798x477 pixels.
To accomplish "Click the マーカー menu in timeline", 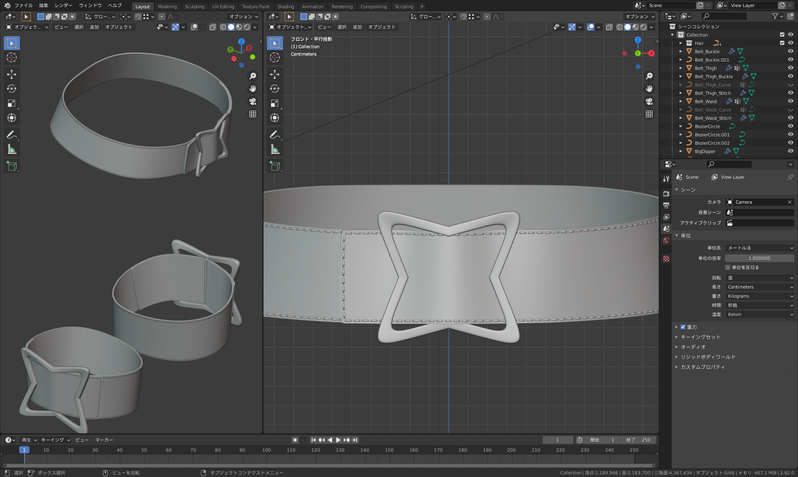I will pos(104,440).
